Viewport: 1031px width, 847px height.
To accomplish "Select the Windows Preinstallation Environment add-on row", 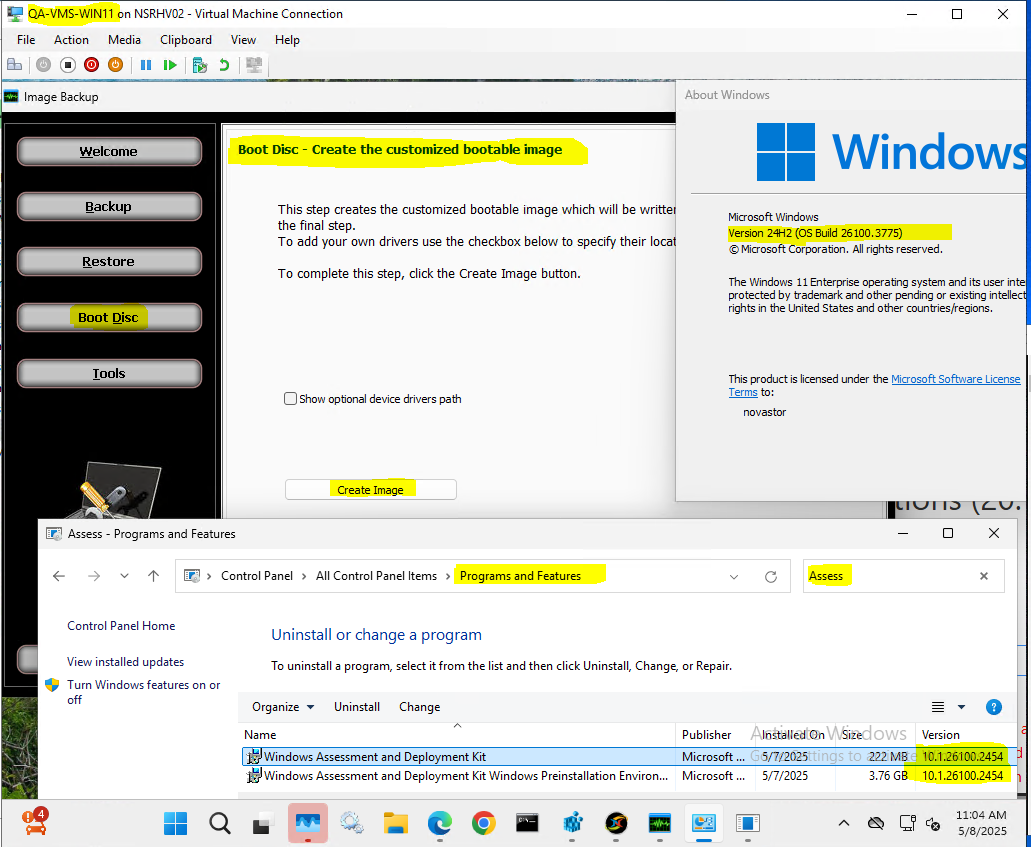I will [x=629, y=776].
